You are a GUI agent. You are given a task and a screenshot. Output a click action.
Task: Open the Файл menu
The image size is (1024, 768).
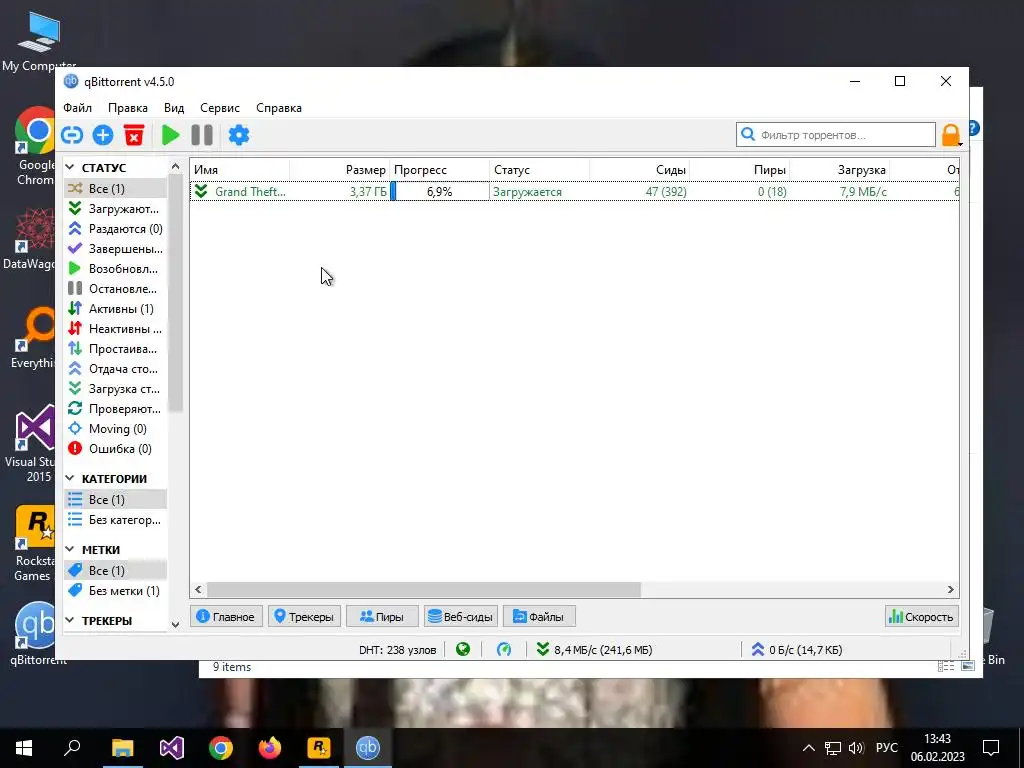click(x=77, y=108)
